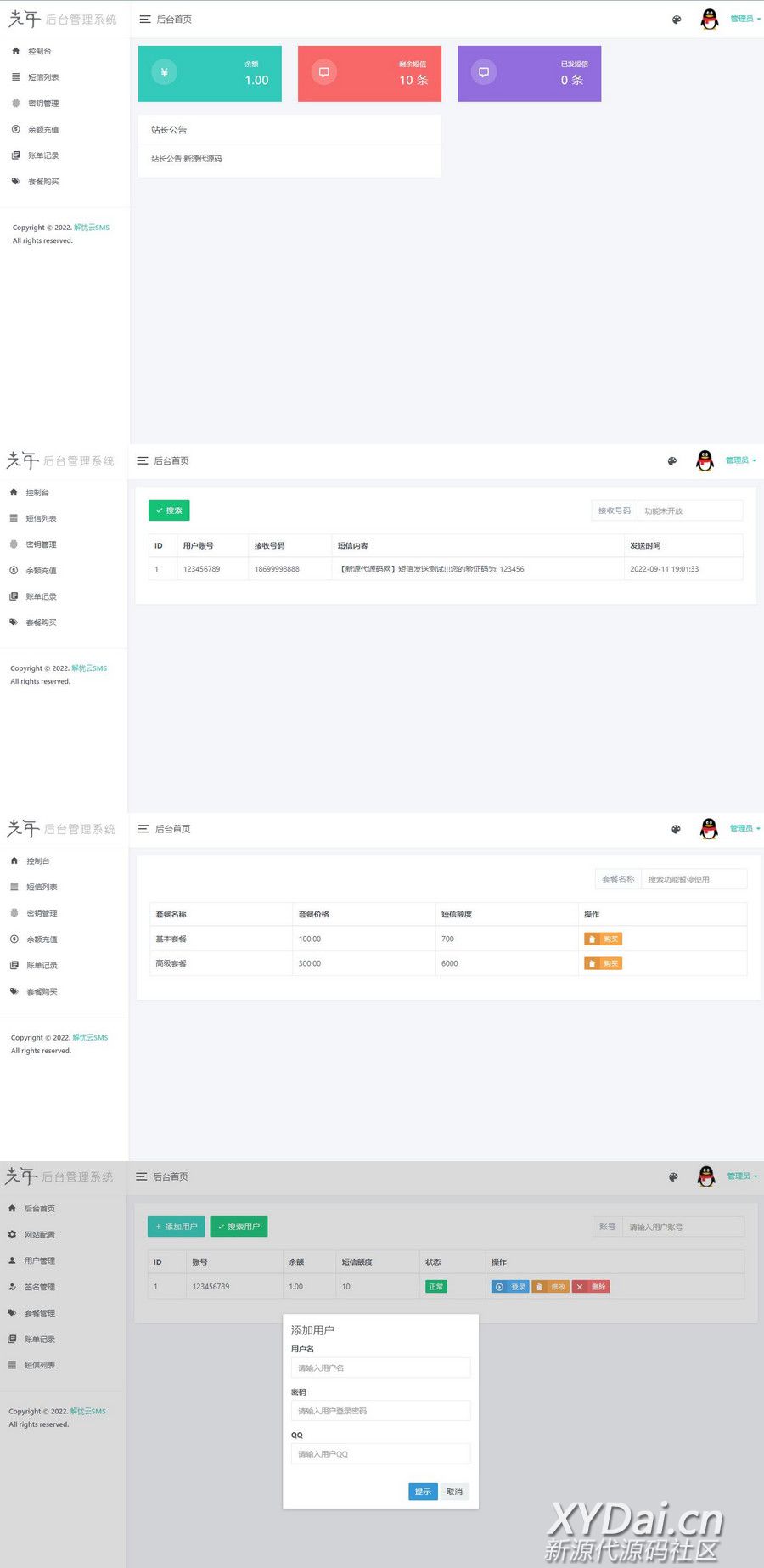The height and width of the screenshot is (1568, 764).
Task: Expand the 管理员 menu on the dimmed user page
Action: 742,1176
